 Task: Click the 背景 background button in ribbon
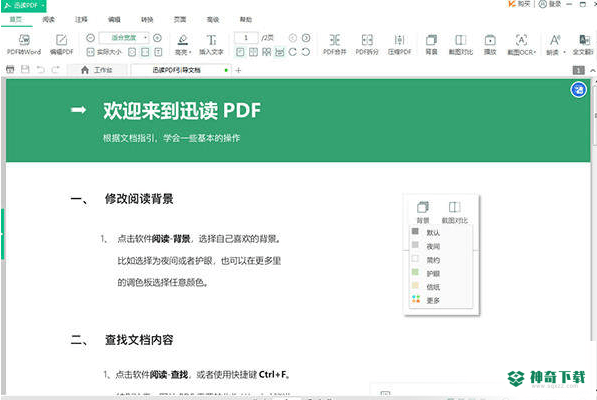[x=431, y=45]
